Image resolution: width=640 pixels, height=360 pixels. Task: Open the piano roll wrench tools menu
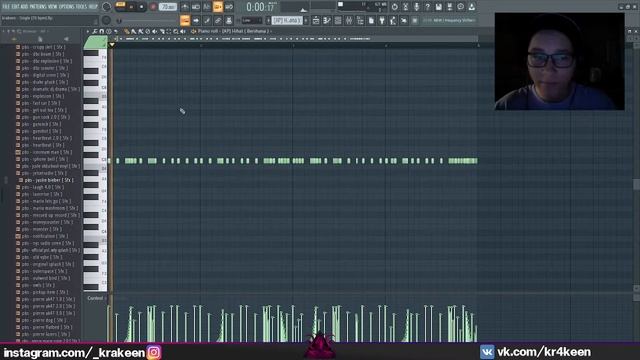coord(94,31)
